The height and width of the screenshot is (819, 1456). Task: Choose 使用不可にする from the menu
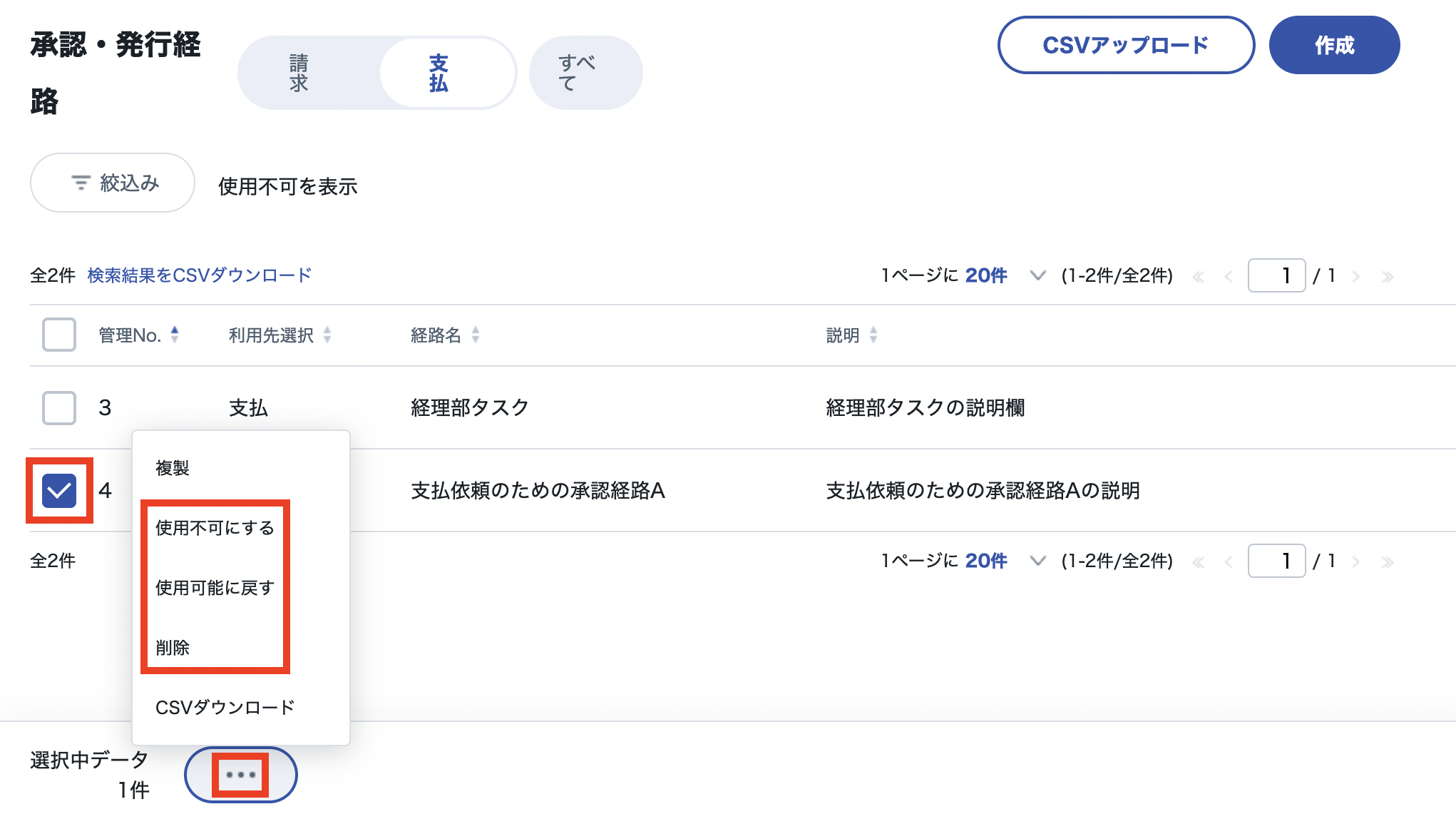click(241, 528)
